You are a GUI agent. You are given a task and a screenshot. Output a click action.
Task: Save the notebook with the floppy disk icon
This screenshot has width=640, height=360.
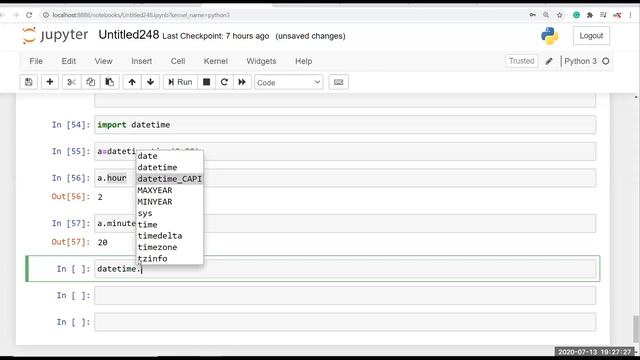[29, 82]
